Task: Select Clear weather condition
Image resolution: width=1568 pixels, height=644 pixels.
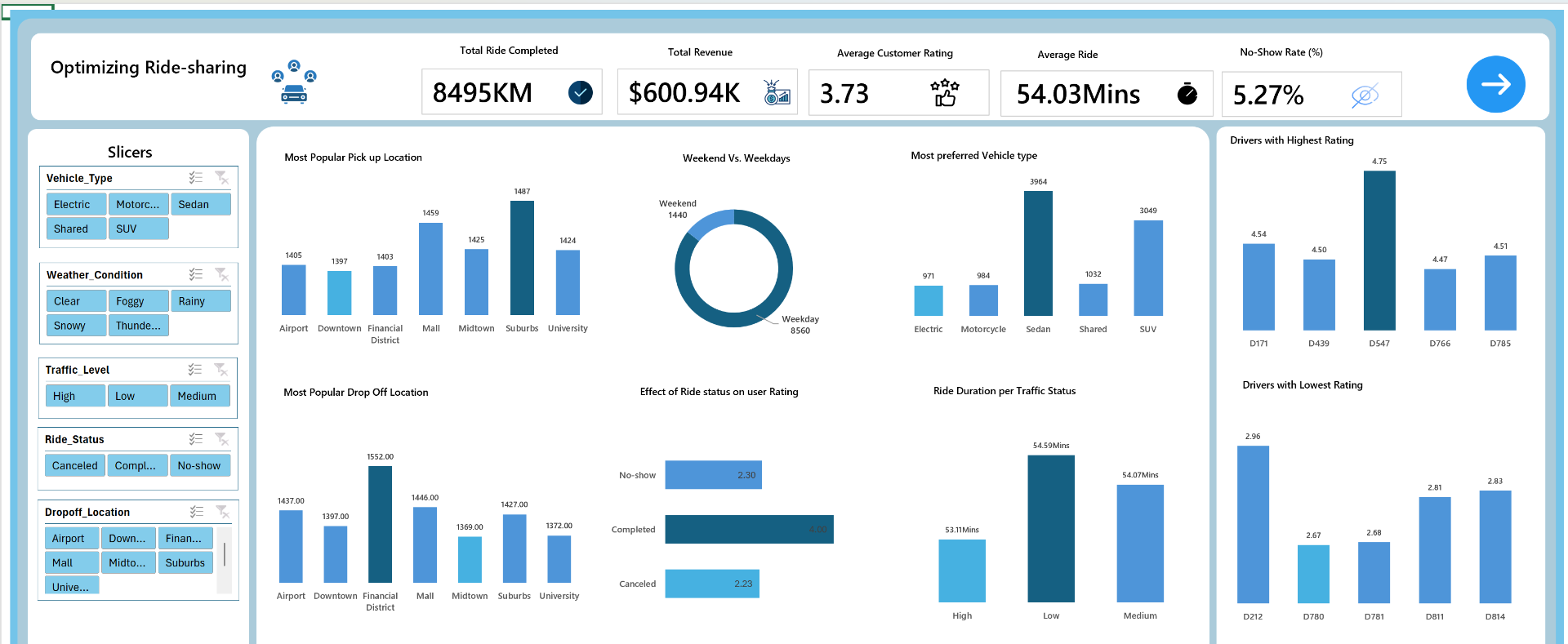Action: pos(76,301)
